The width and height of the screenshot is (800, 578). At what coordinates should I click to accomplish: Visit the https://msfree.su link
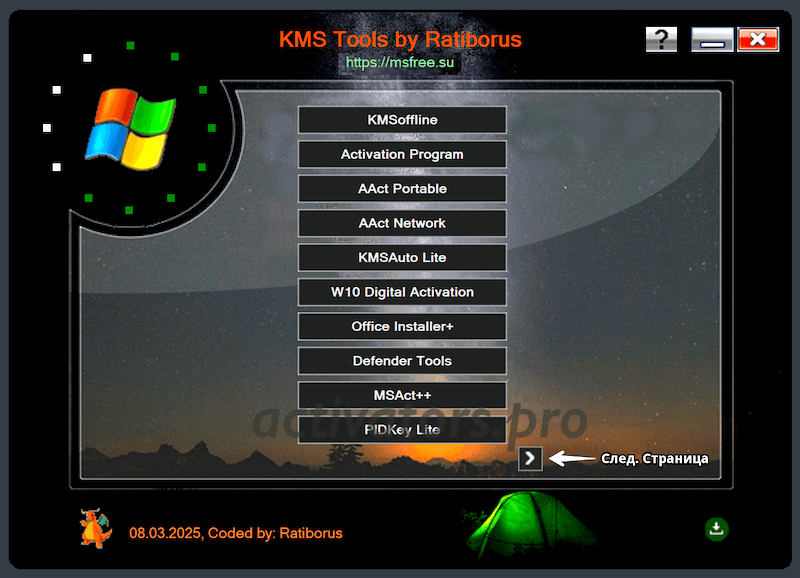click(x=400, y=61)
